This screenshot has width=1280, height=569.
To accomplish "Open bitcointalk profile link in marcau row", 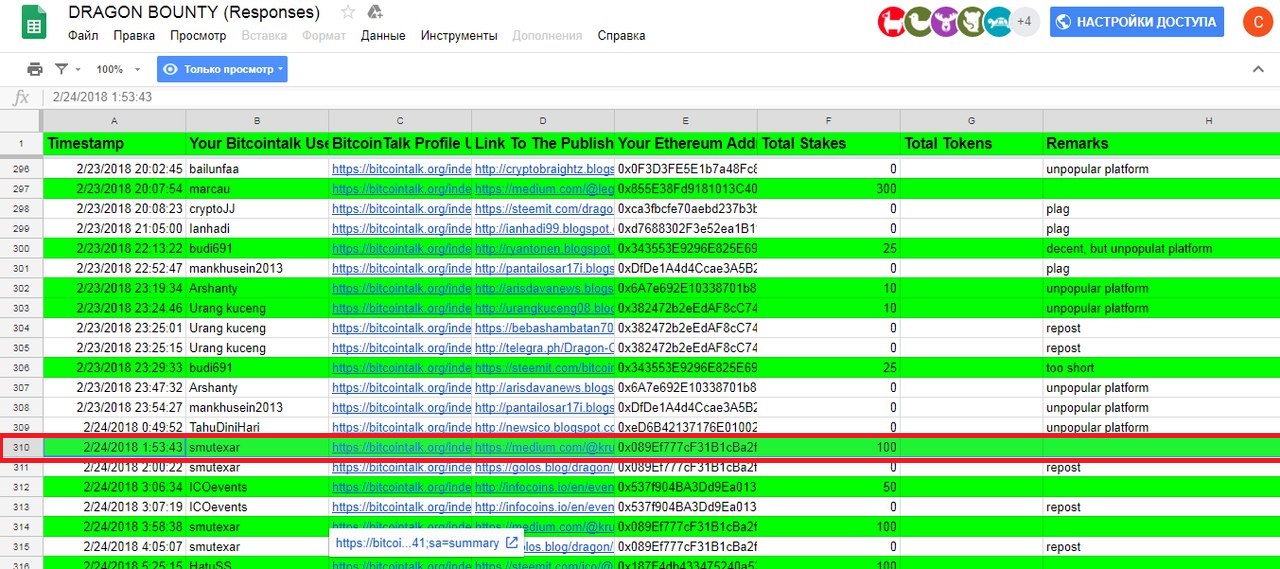I will point(401,188).
